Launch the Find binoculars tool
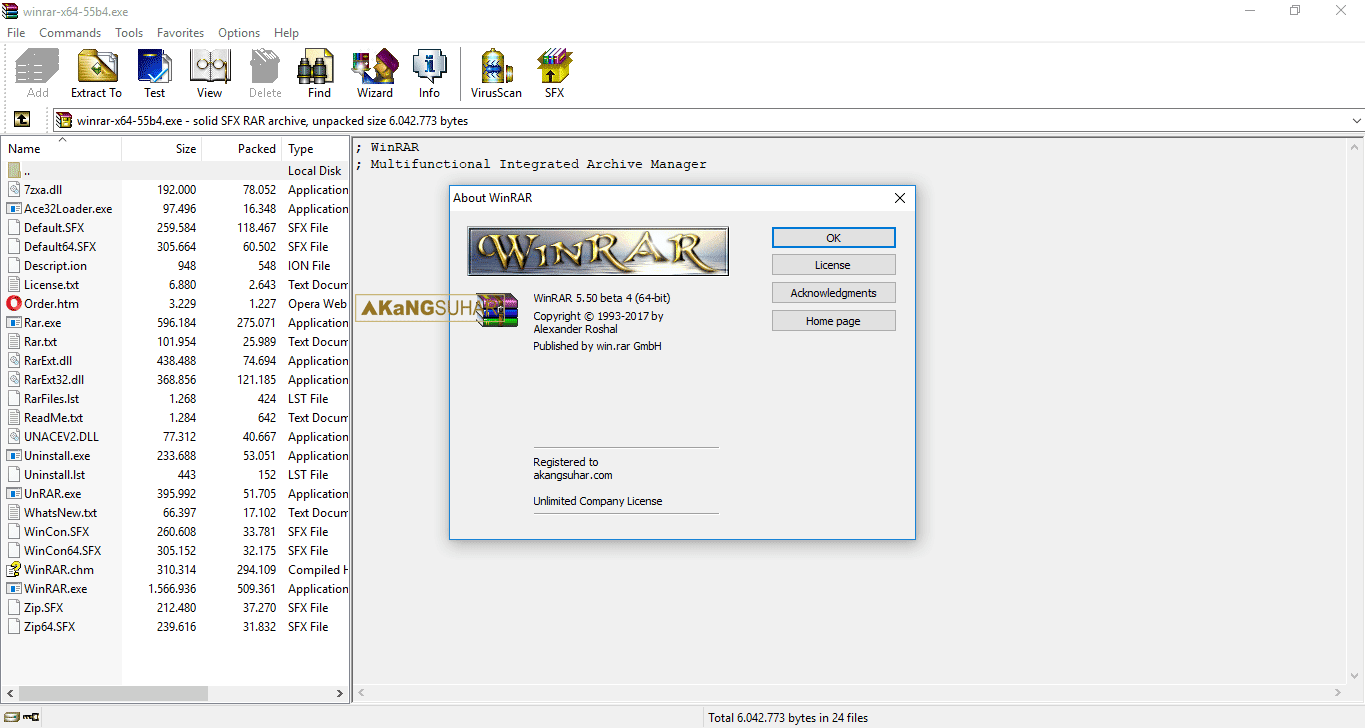Screen dimensions: 1365x728 coord(319,73)
